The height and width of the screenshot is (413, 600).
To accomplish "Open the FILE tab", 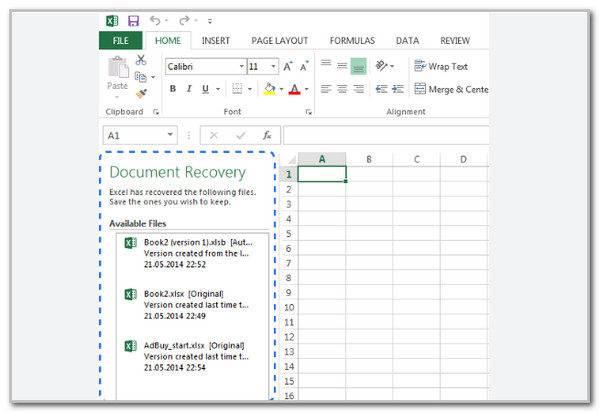I will (x=121, y=41).
